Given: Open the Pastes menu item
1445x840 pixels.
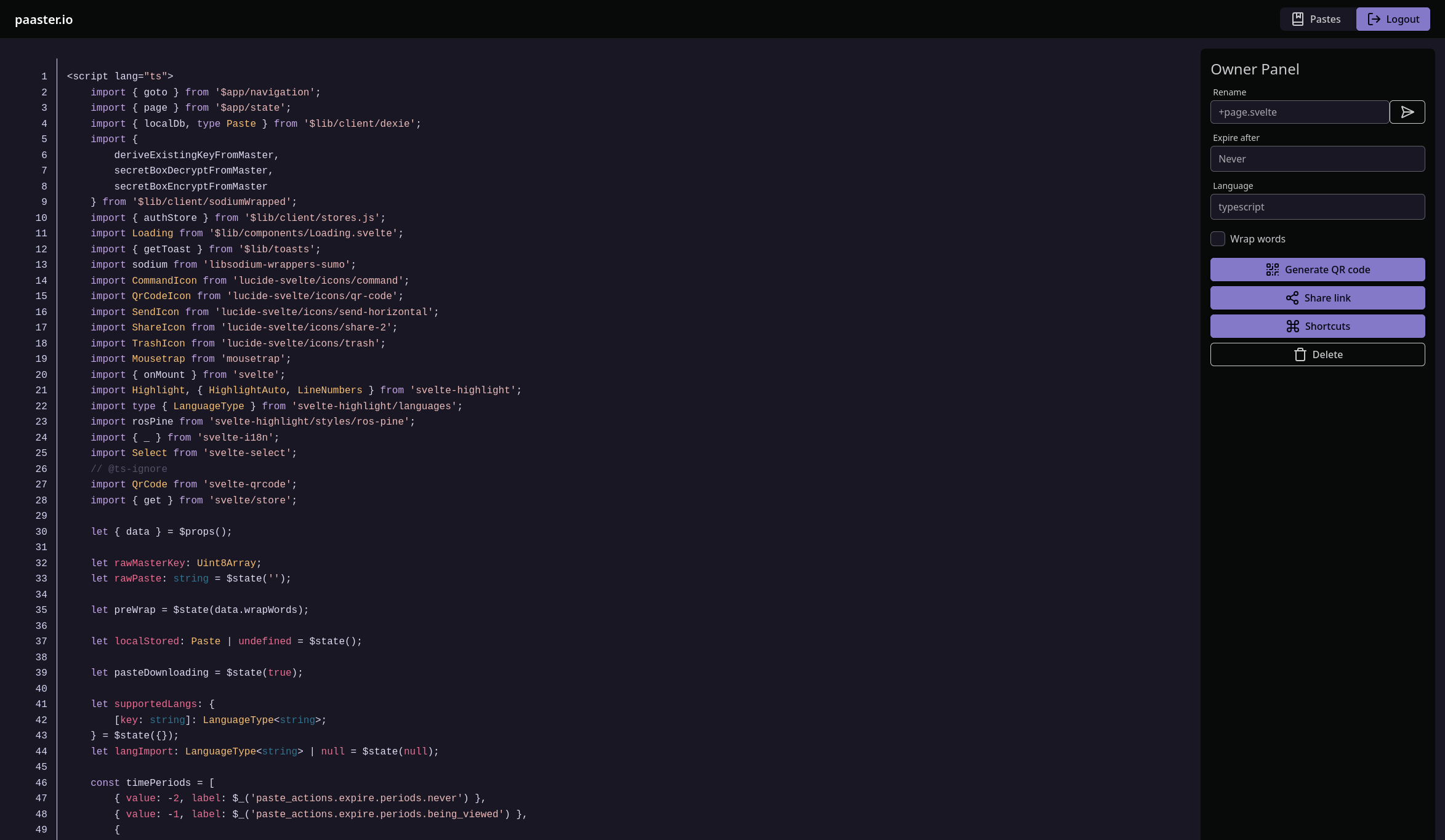Looking at the screenshot, I should click(1325, 19).
